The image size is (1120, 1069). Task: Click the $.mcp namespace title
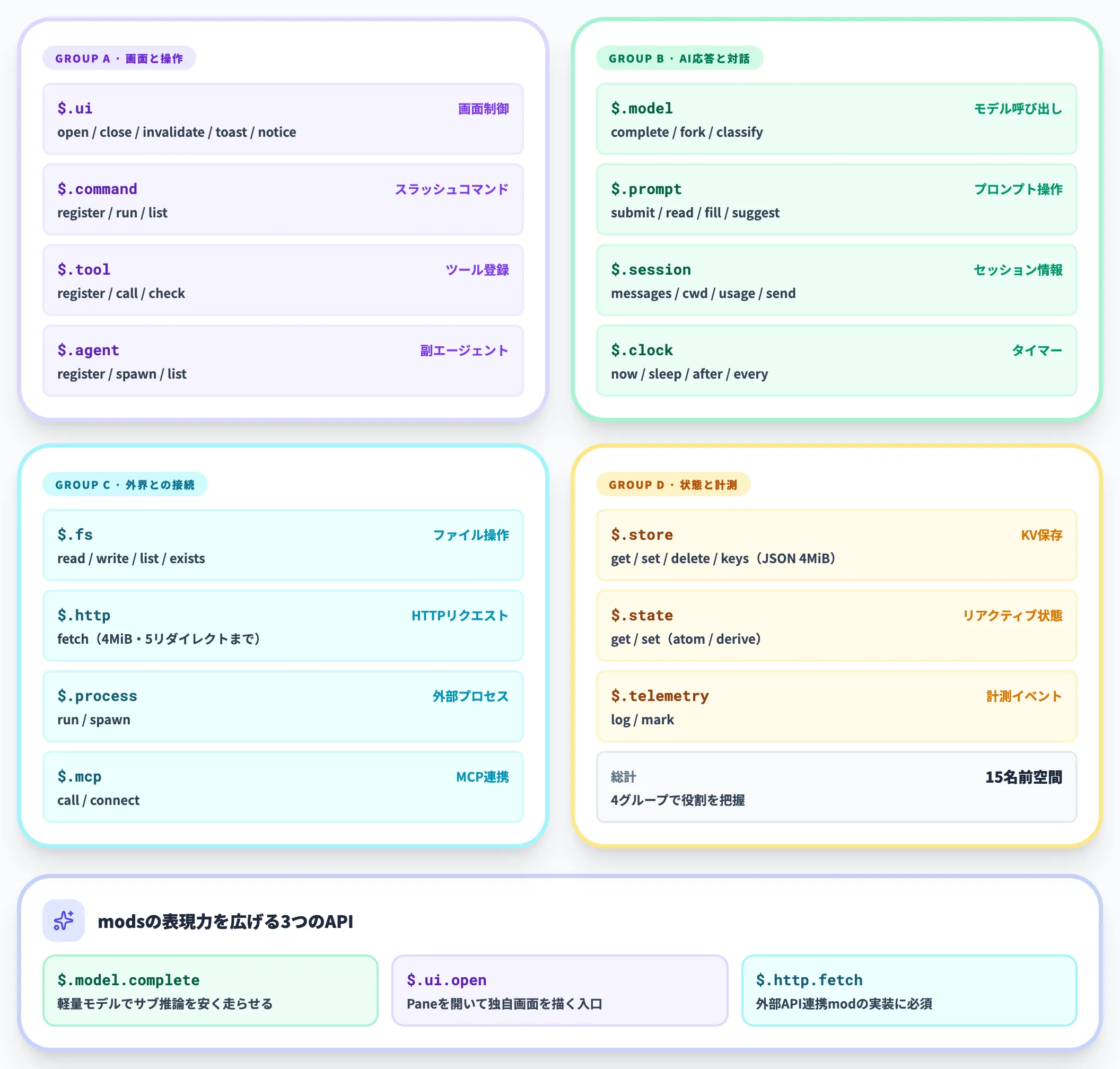click(79, 776)
